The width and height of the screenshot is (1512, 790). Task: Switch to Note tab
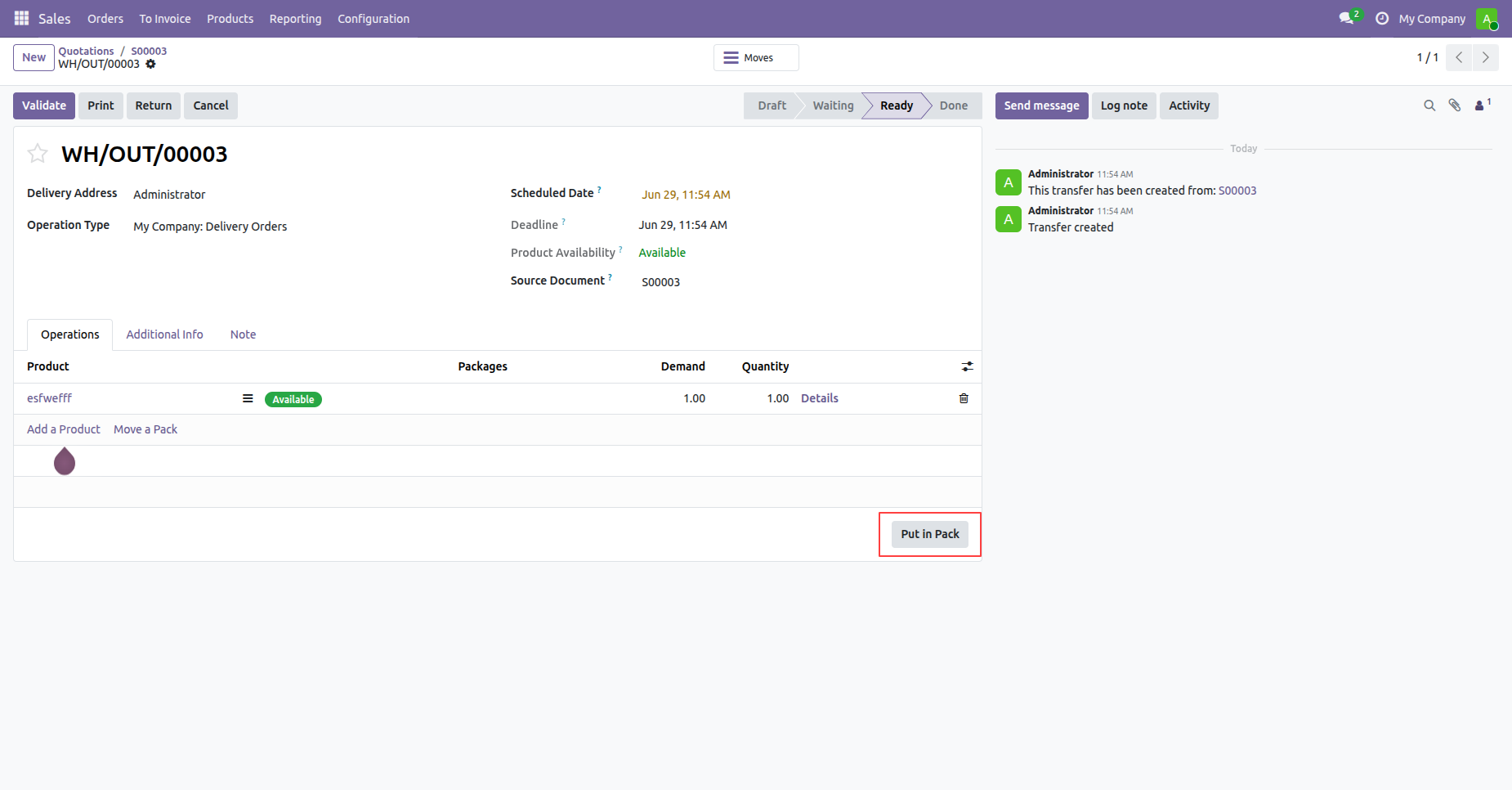point(243,334)
